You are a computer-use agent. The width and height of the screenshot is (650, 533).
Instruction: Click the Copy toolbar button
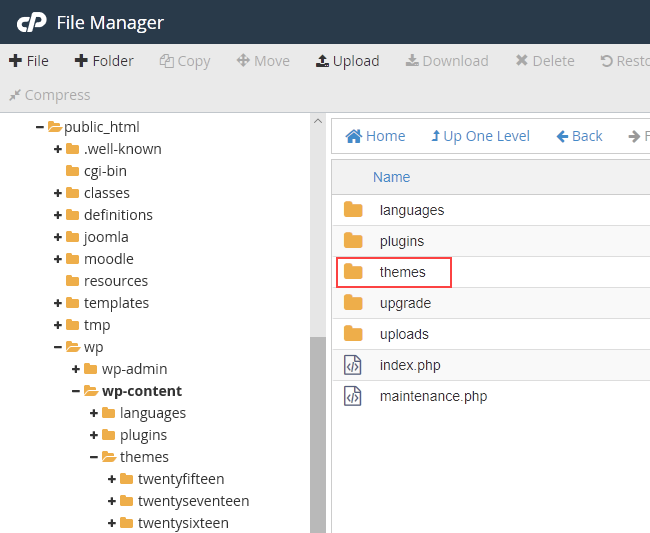[185, 61]
